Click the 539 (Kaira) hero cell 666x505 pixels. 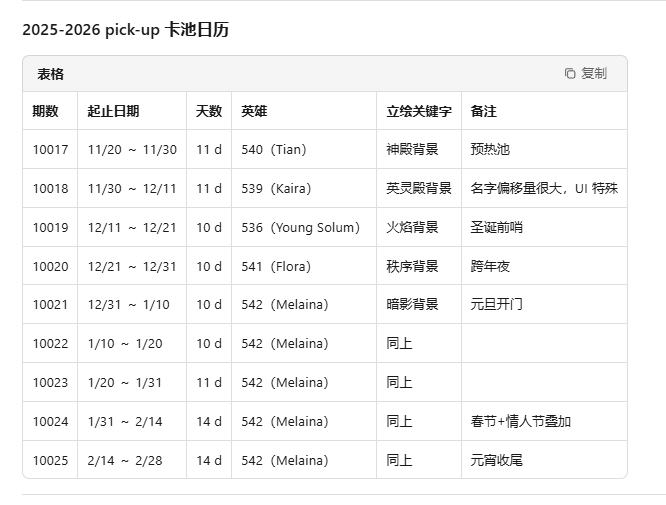pyautogui.click(x=277, y=188)
